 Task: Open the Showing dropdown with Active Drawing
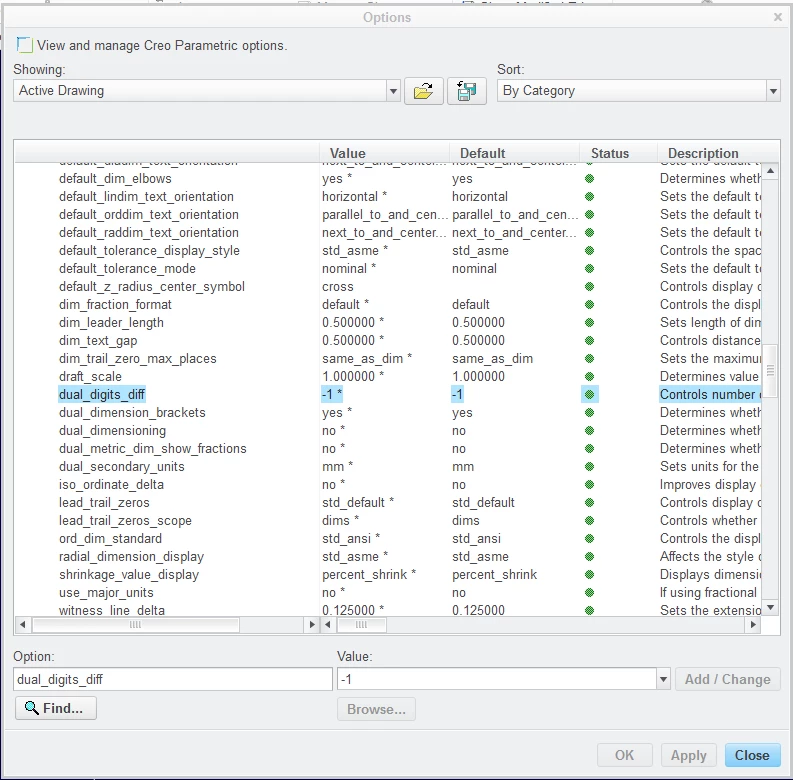(x=206, y=91)
